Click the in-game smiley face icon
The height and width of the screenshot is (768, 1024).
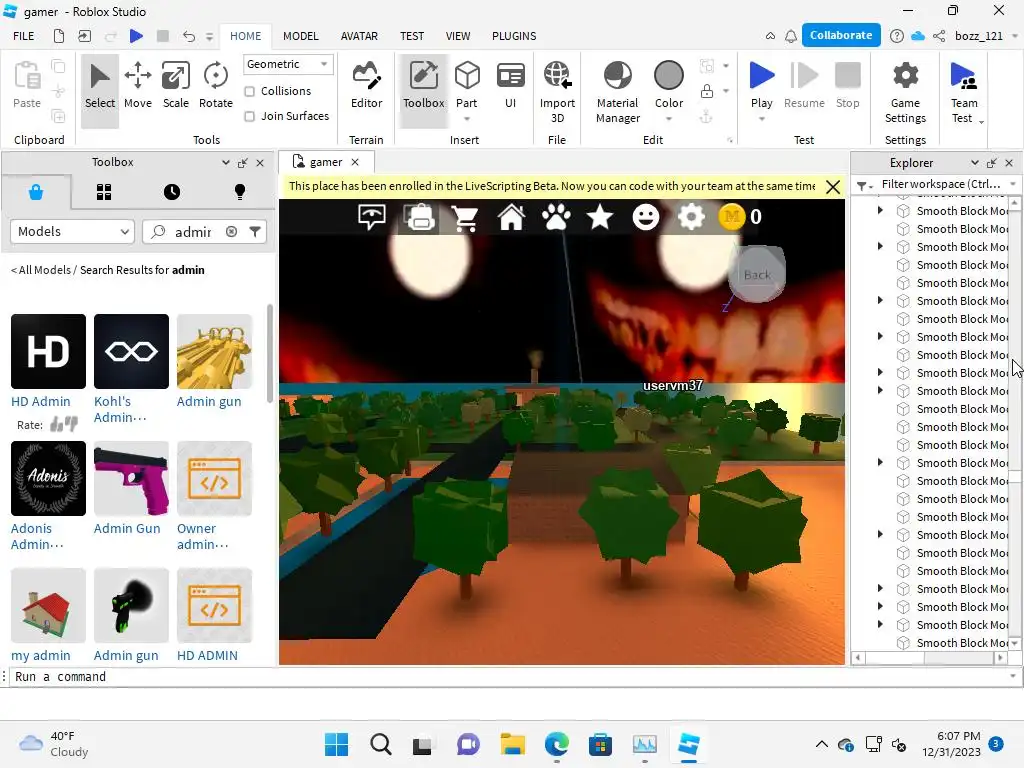[x=646, y=217]
